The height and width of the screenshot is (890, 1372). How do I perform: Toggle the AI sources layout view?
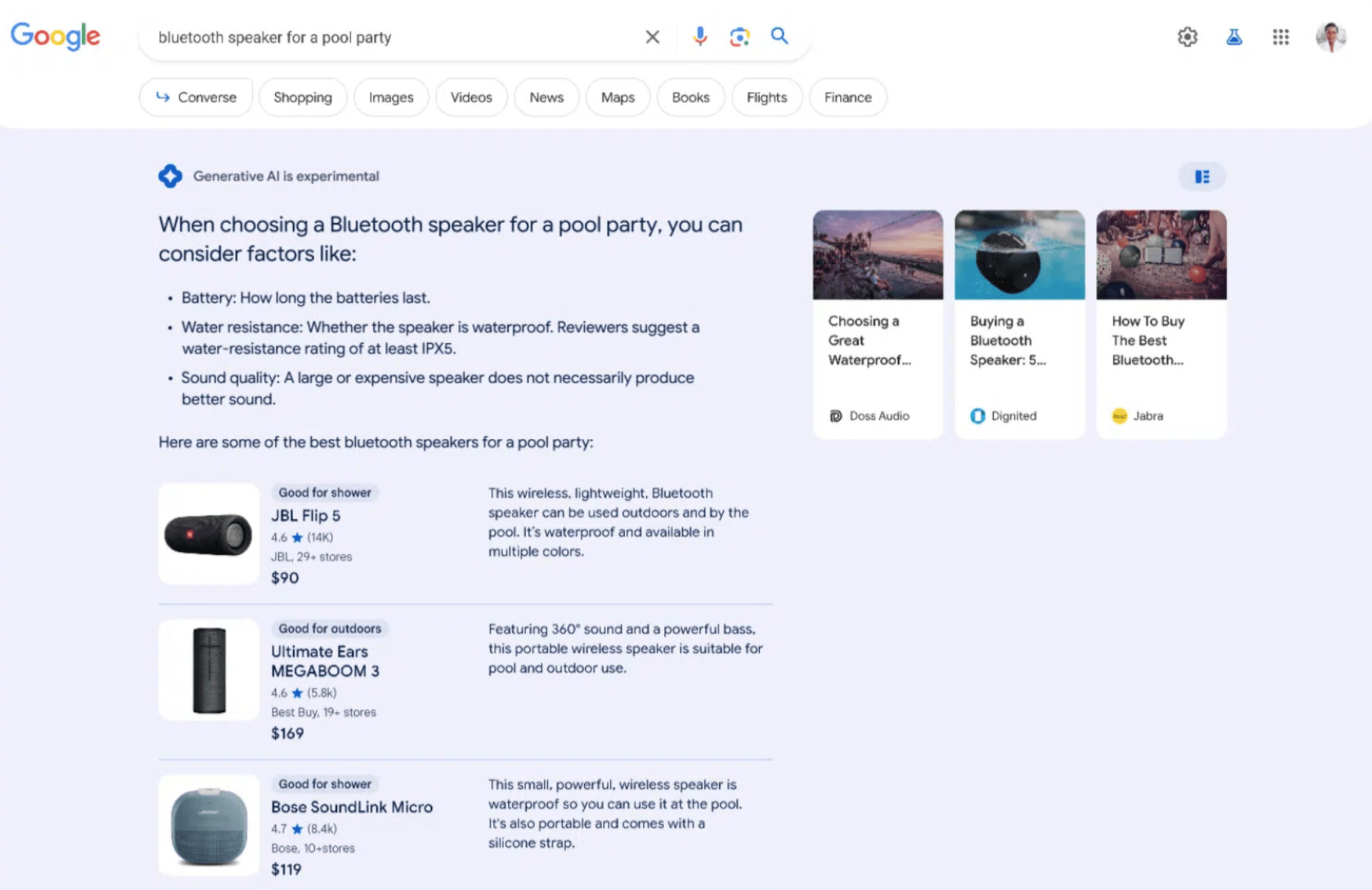pyautogui.click(x=1202, y=176)
